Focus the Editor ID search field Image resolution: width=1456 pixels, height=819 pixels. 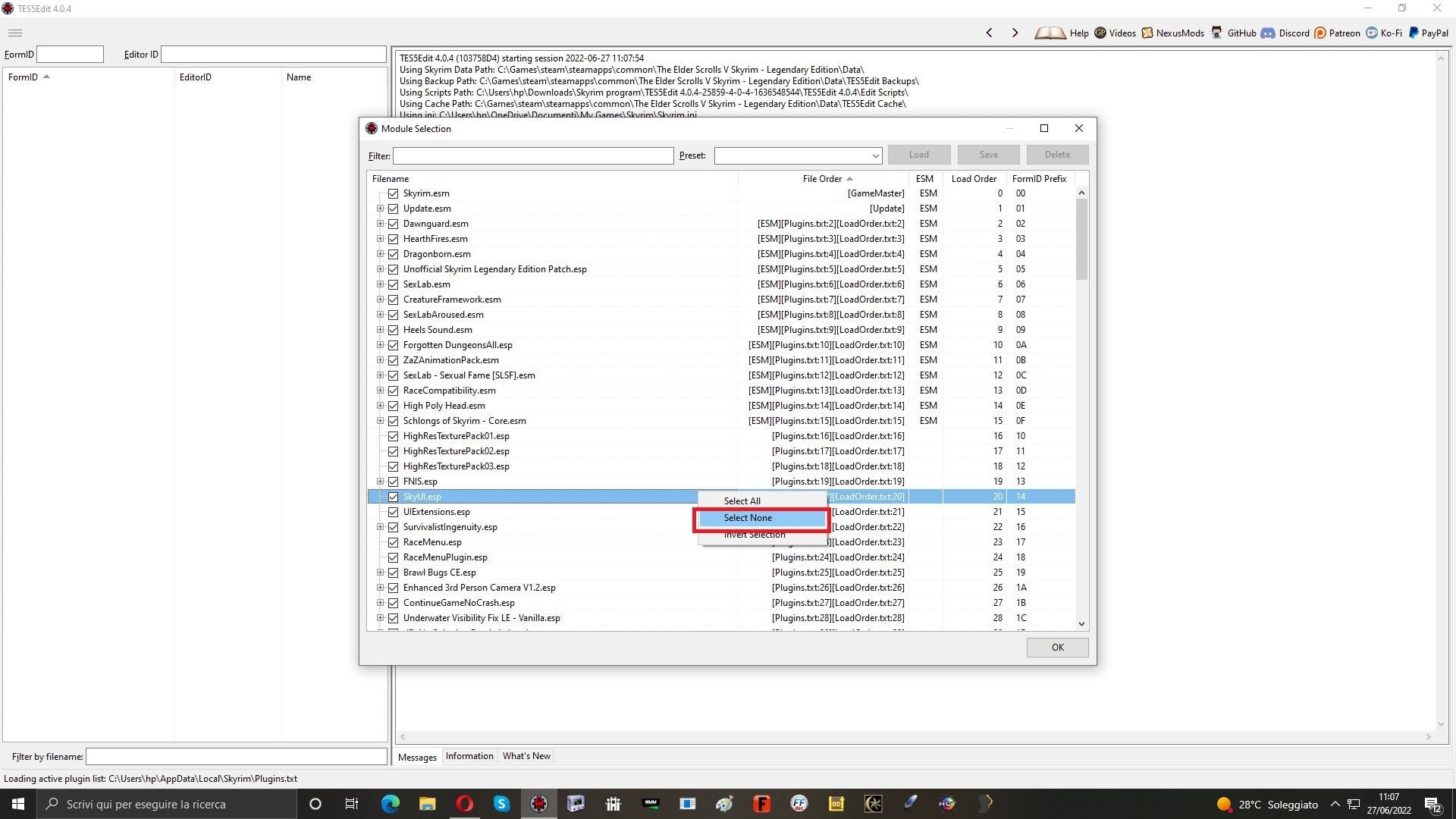(x=274, y=55)
